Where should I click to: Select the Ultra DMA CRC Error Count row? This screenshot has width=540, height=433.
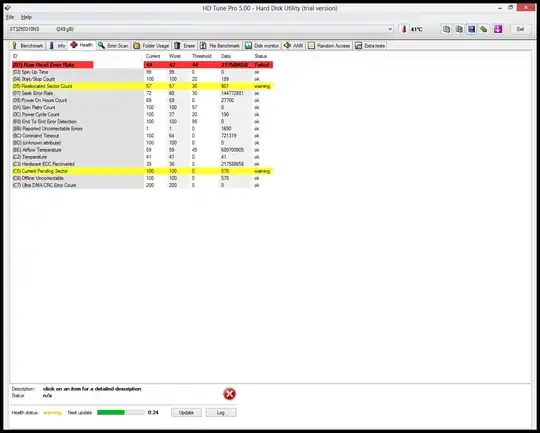pos(143,185)
